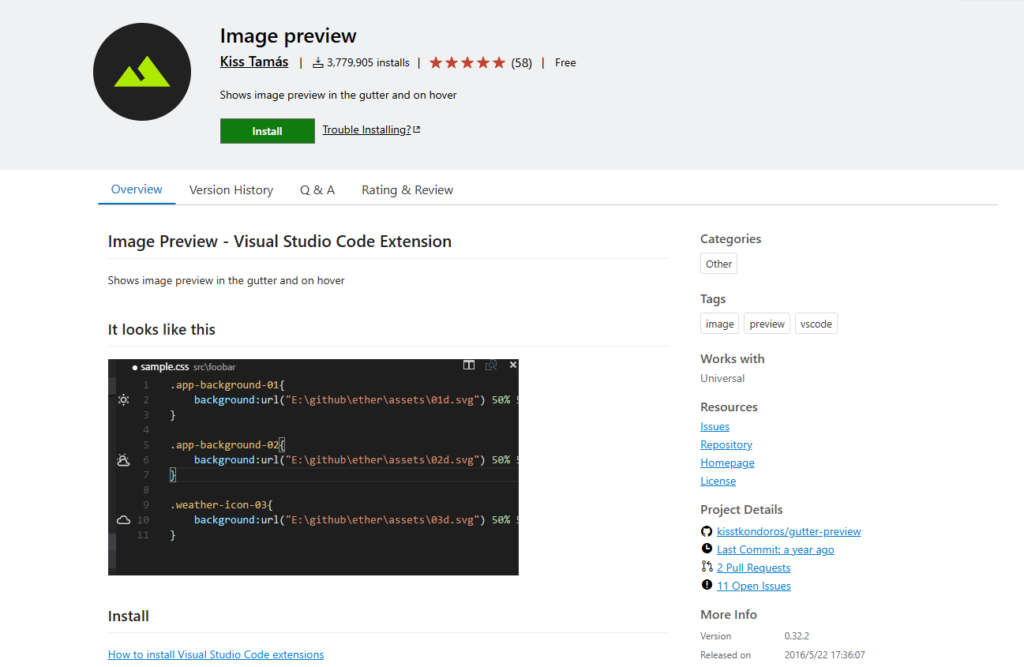1024x667 pixels.
Task: Click the Other category tag
Action: click(x=718, y=264)
